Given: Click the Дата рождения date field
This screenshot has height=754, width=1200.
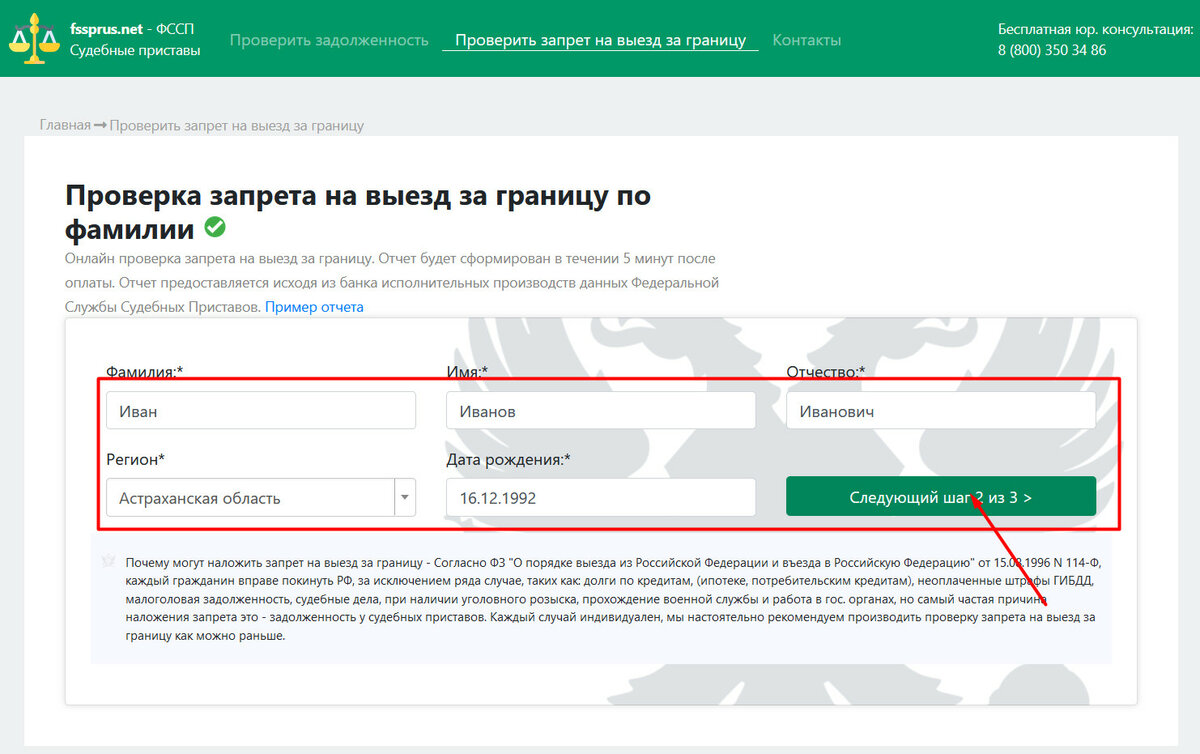Looking at the screenshot, I should tap(600, 497).
